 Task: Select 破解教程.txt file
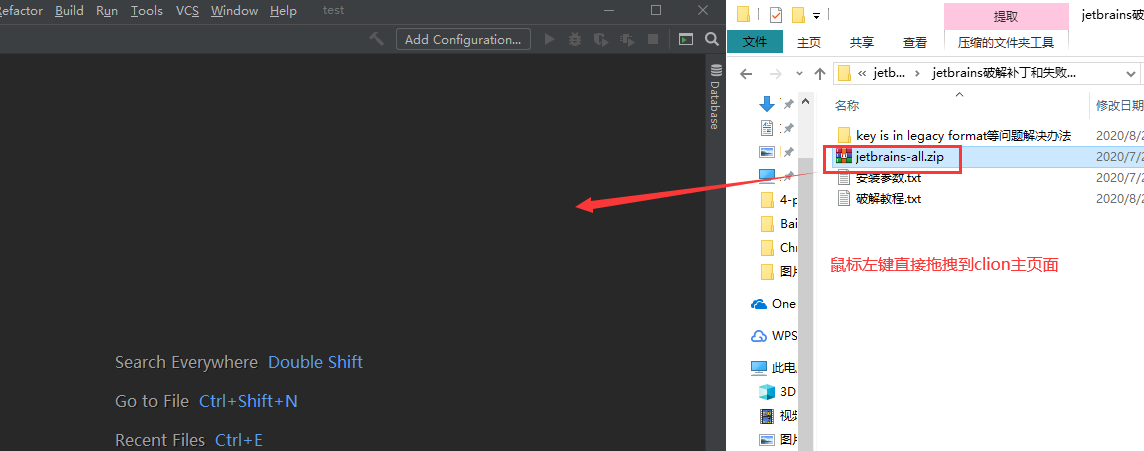[878, 198]
